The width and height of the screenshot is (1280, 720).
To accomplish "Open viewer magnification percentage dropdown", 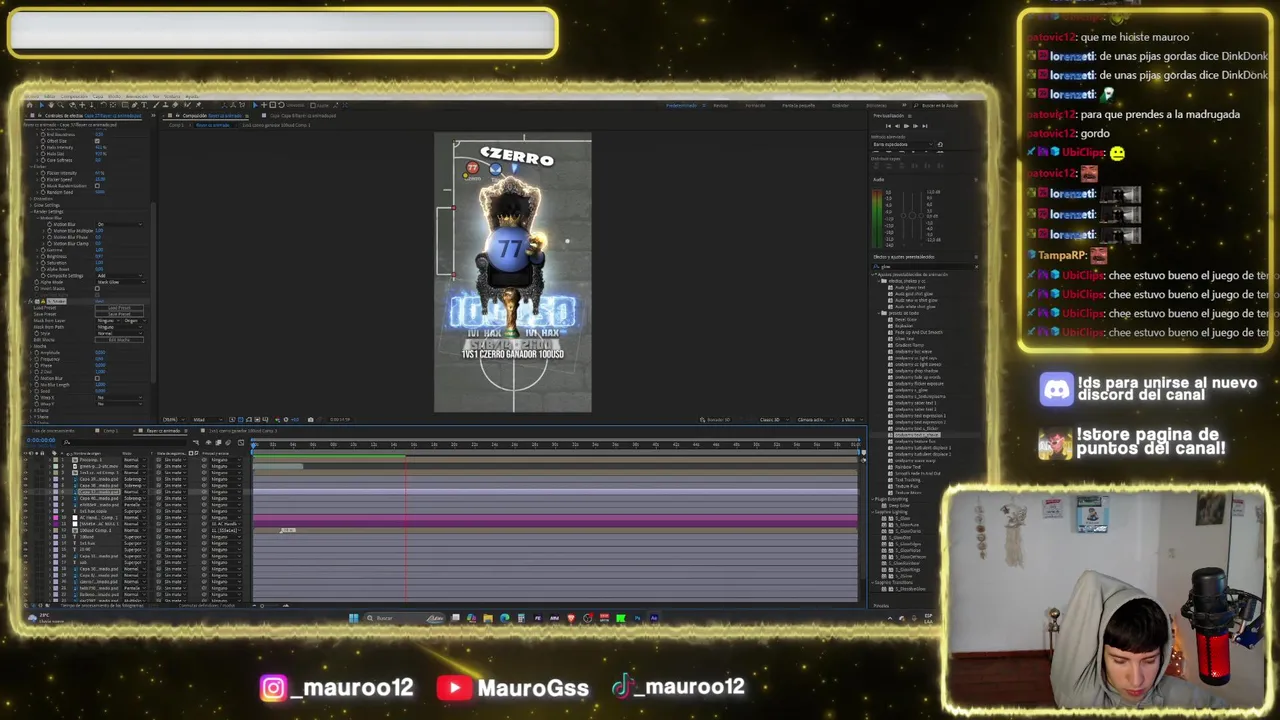I will [174, 420].
